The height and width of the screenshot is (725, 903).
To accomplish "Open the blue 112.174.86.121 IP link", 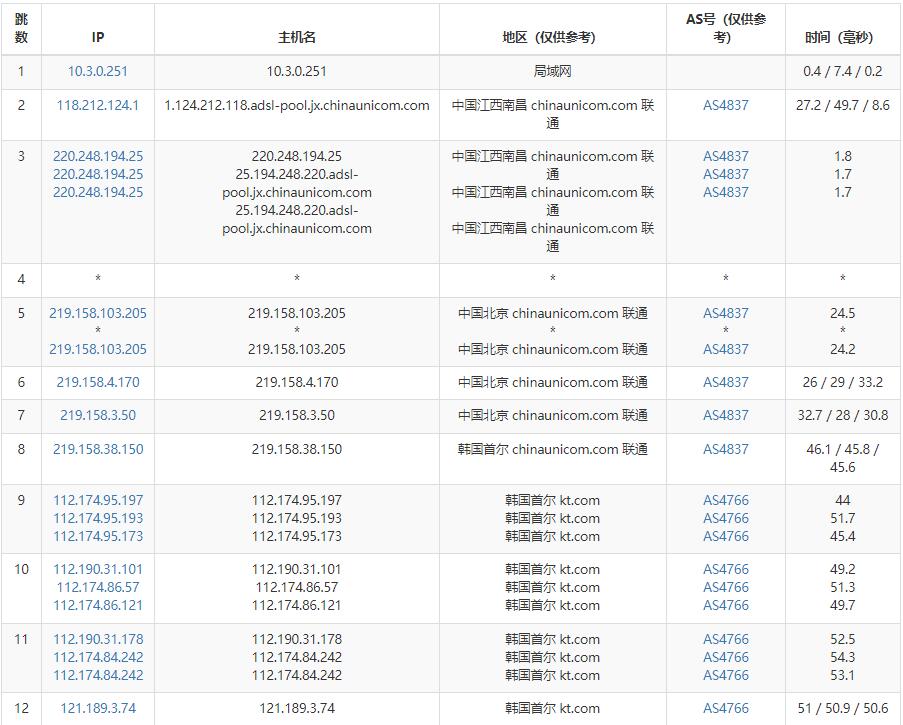I will [x=97, y=605].
